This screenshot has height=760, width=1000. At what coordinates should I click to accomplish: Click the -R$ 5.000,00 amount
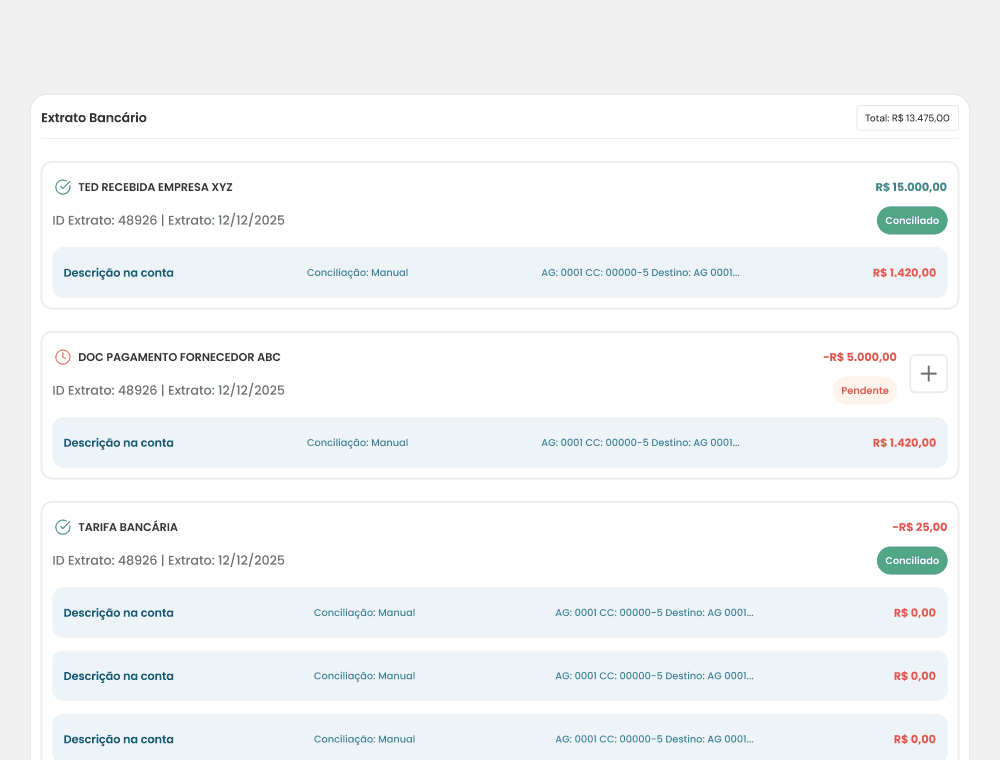pyautogui.click(x=860, y=357)
